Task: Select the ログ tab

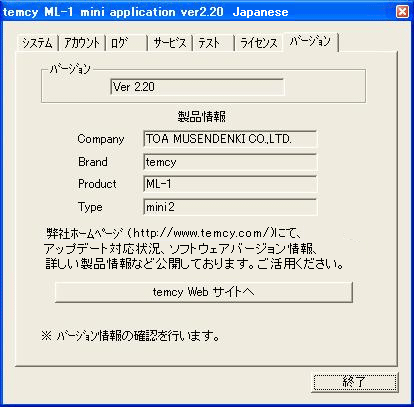Action: pyautogui.click(x=126, y=43)
